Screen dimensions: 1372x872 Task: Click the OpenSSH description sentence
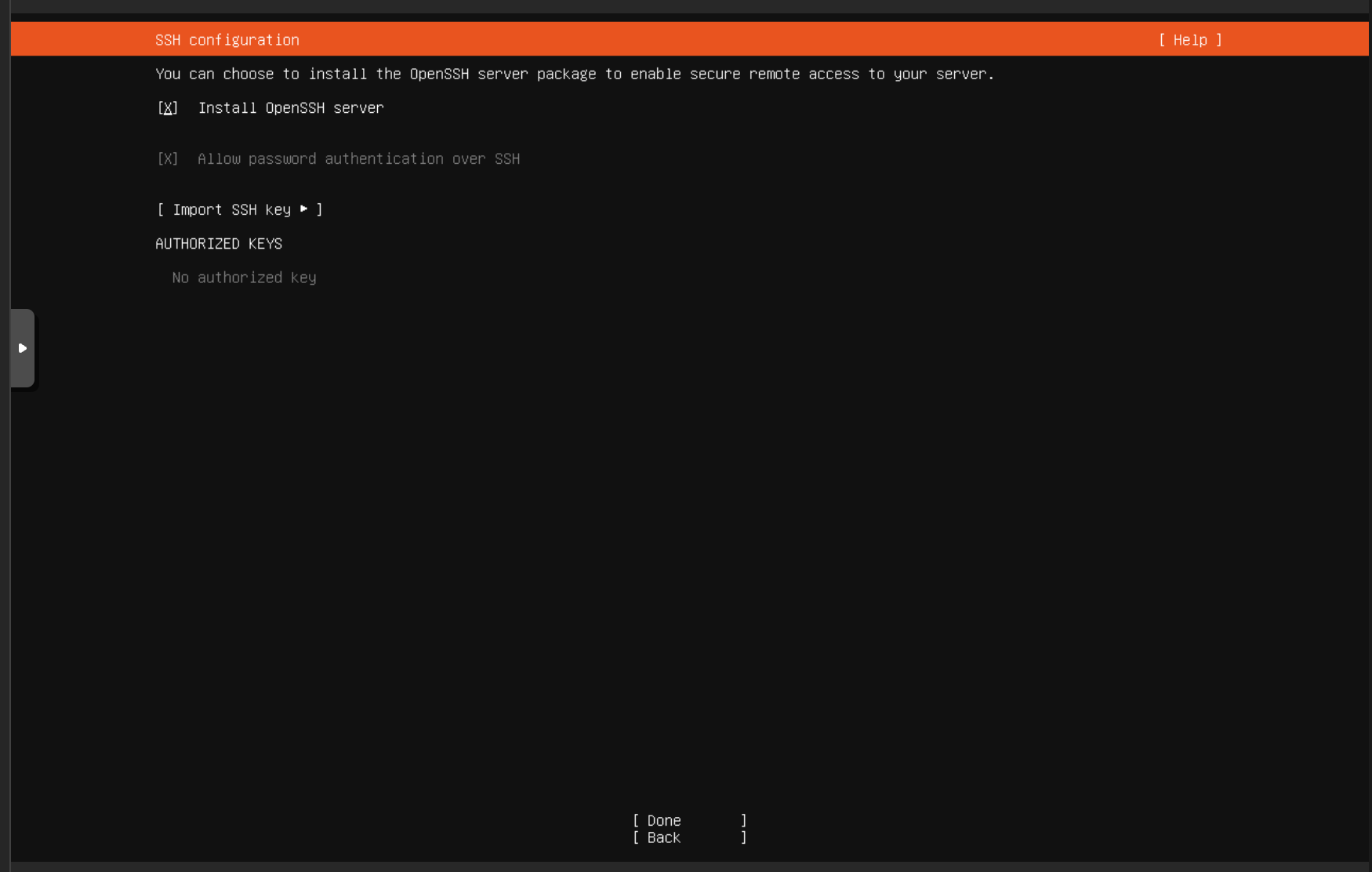(x=575, y=74)
